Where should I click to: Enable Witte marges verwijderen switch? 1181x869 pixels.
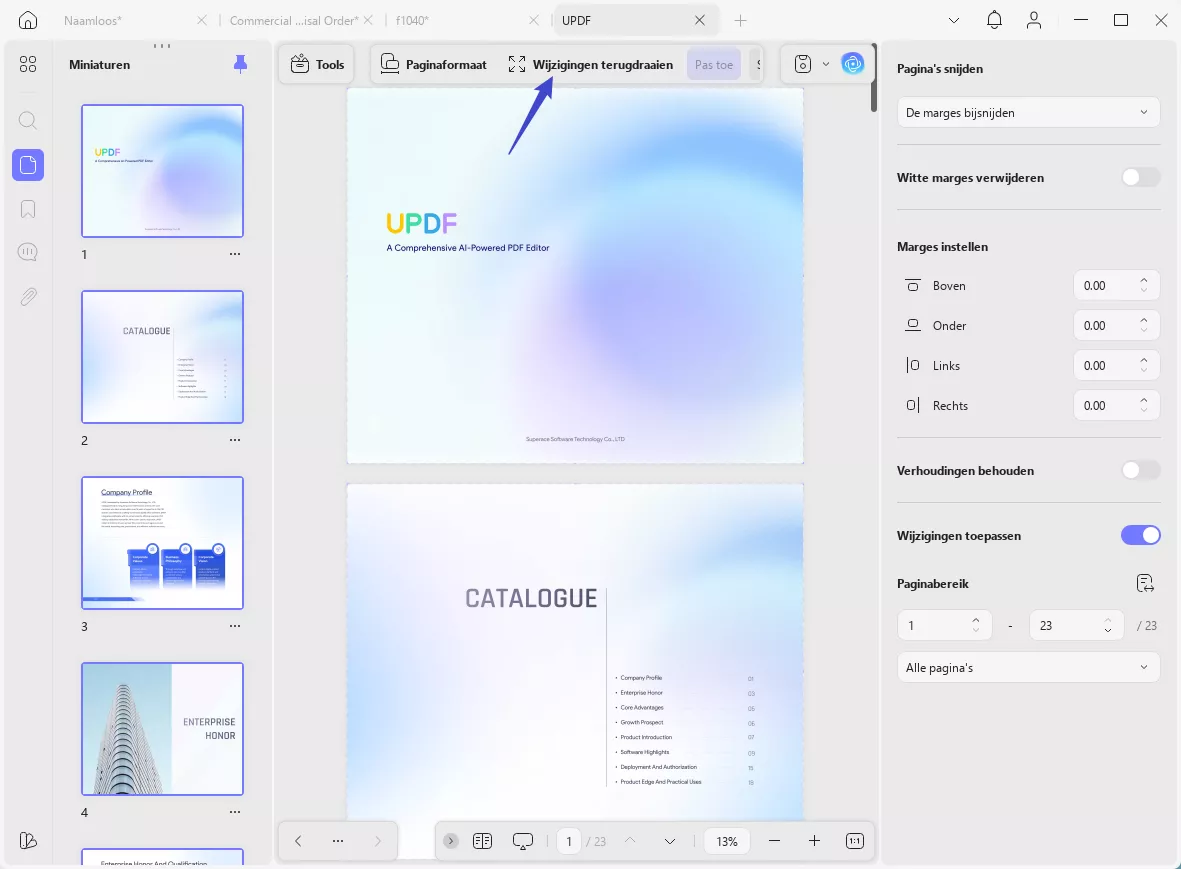(1140, 178)
